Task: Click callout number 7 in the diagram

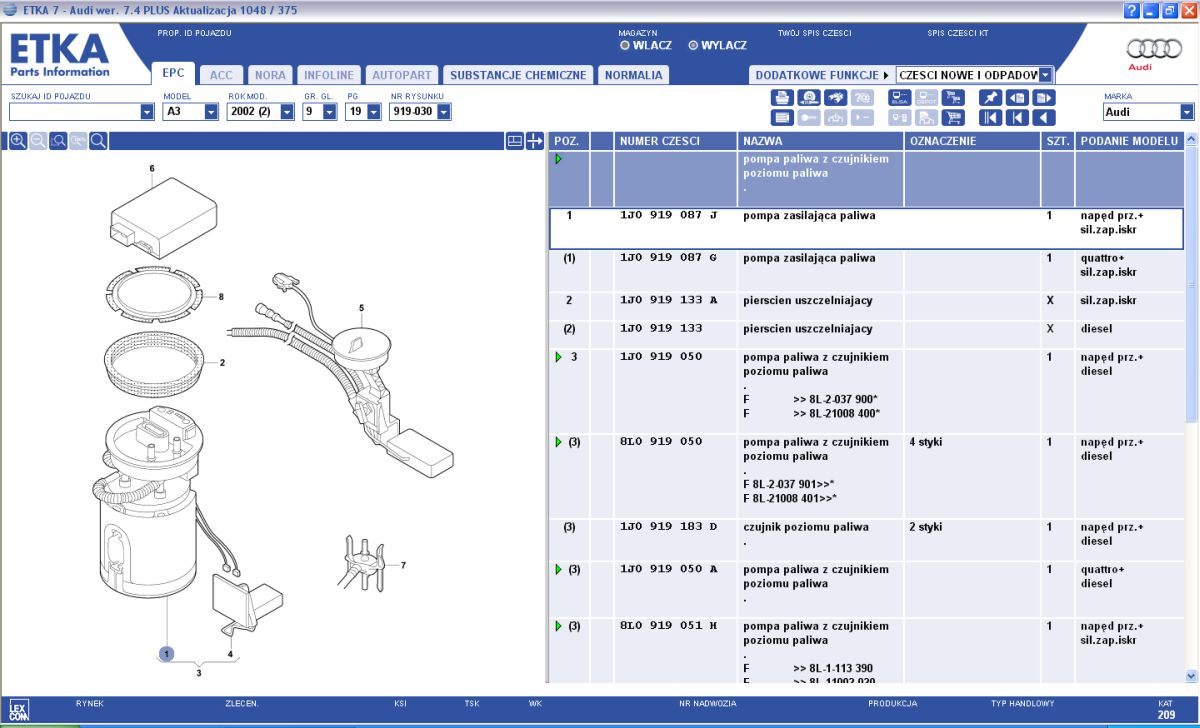Action: (x=403, y=566)
